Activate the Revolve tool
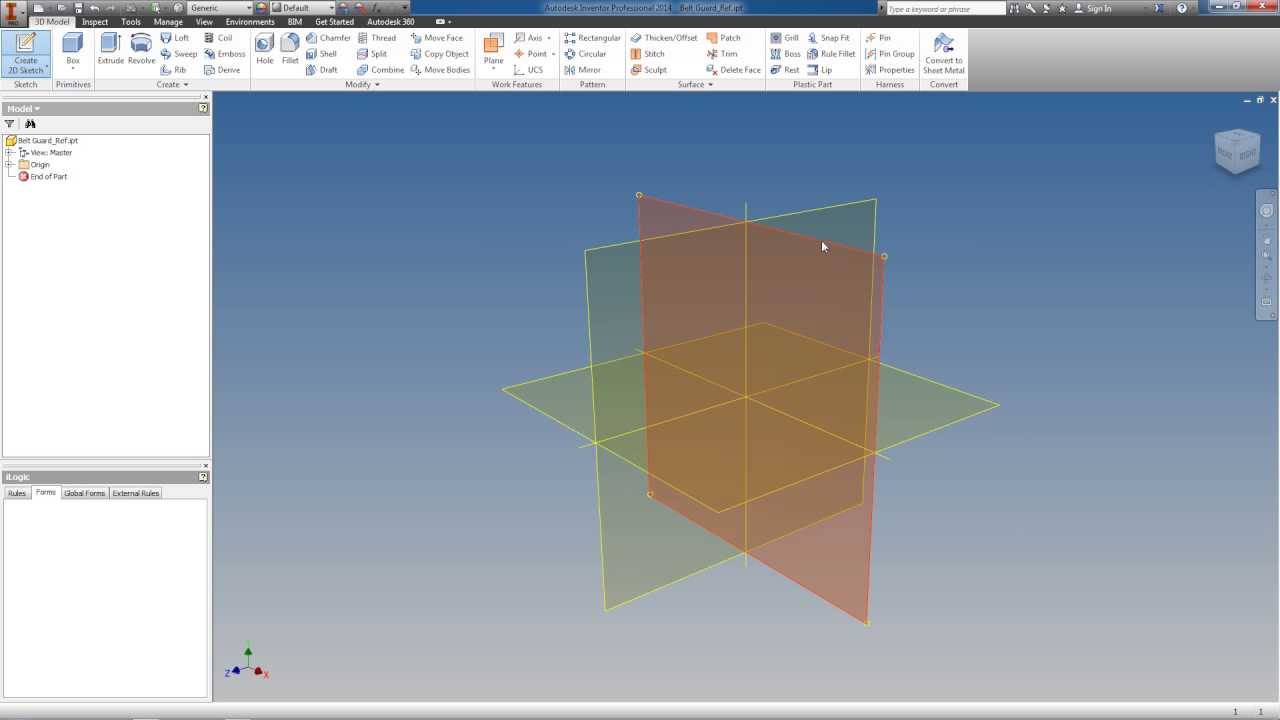 point(141,50)
